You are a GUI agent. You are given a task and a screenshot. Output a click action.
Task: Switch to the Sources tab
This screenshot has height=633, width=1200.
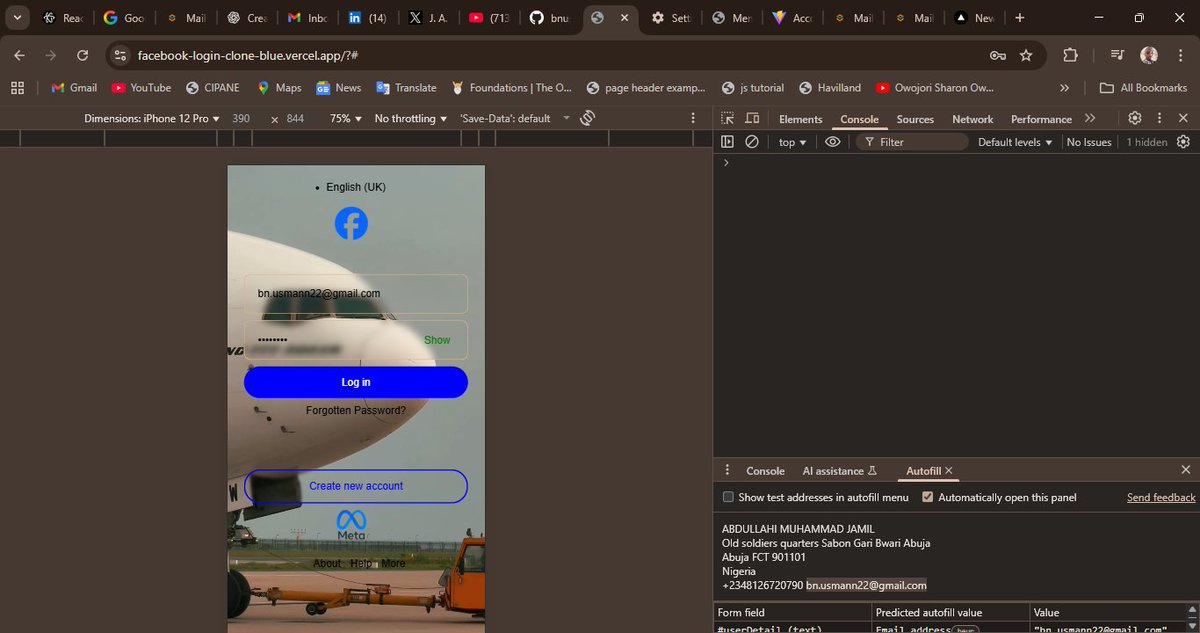(915, 119)
